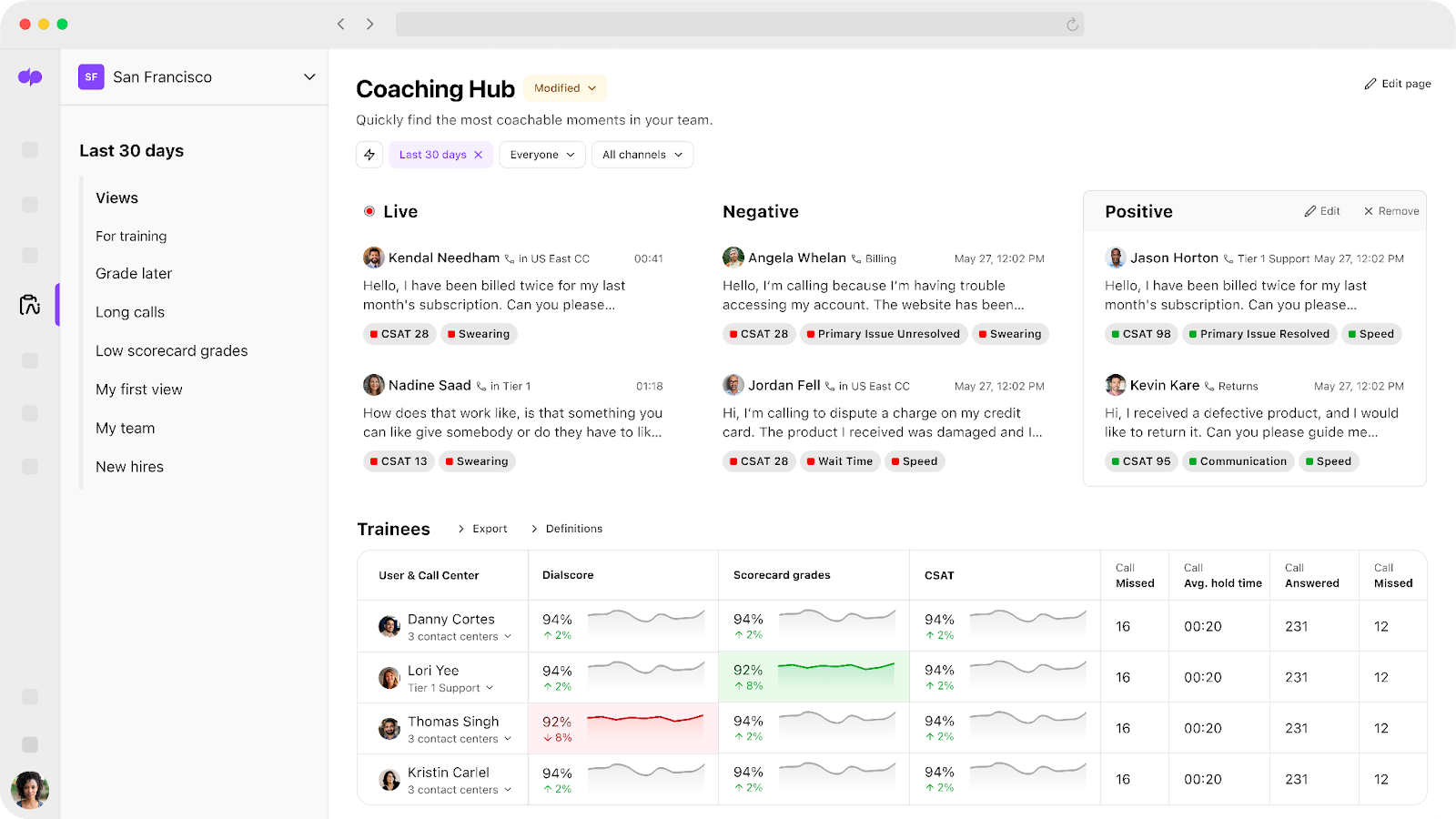
Task: Select the New hires view
Action: [x=129, y=466]
